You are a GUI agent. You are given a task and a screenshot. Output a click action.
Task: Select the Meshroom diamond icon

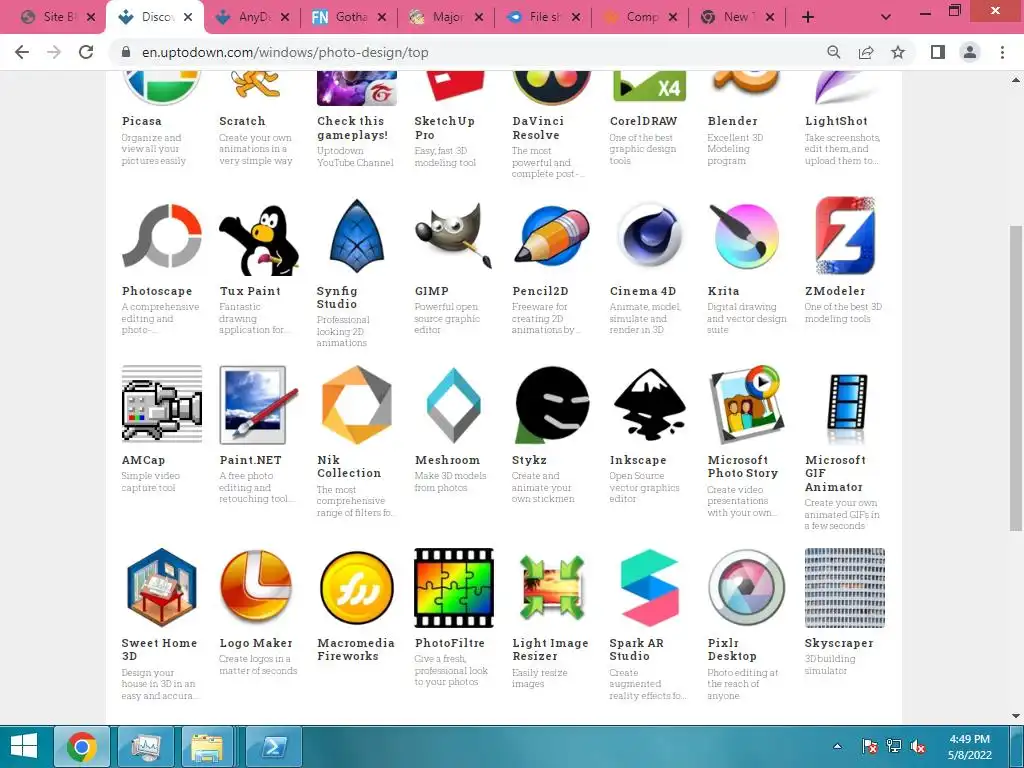(x=453, y=405)
